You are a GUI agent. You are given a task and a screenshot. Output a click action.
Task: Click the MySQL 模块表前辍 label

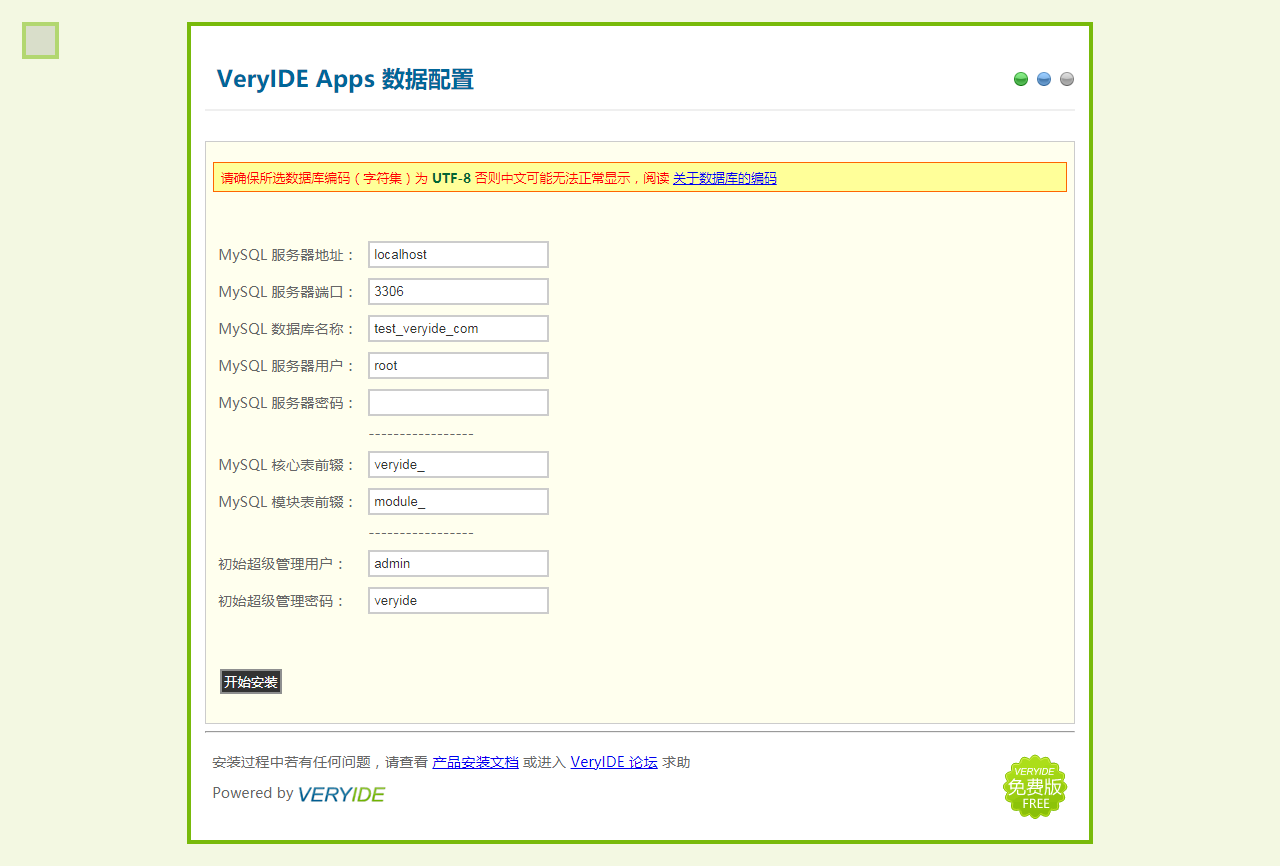pos(287,502)
